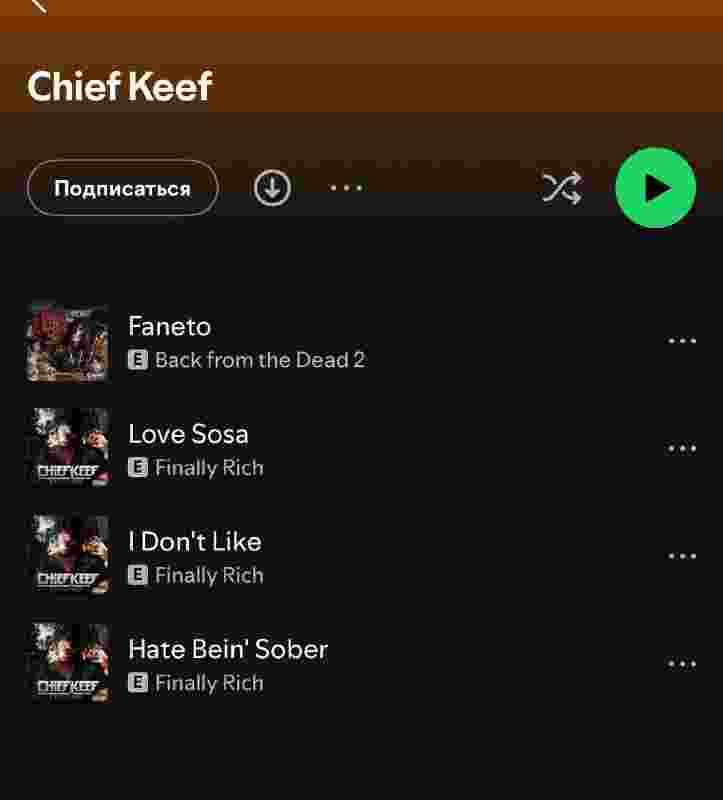The height and width of the screenshot is (800, 723).
Task: Tap the Love Sosa album cover
Action: [67, 449]
